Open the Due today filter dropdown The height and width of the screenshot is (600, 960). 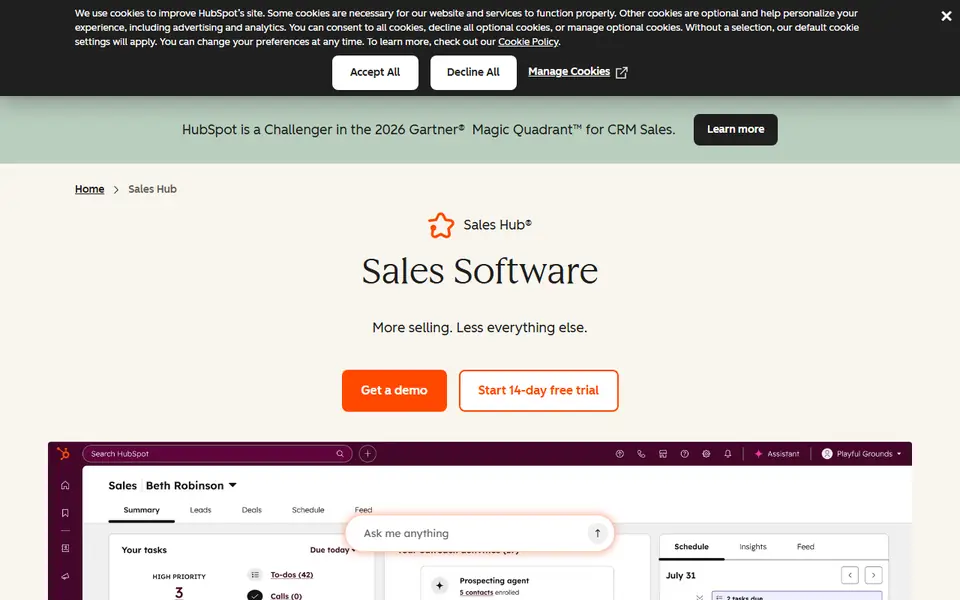[x=332, y=550]
